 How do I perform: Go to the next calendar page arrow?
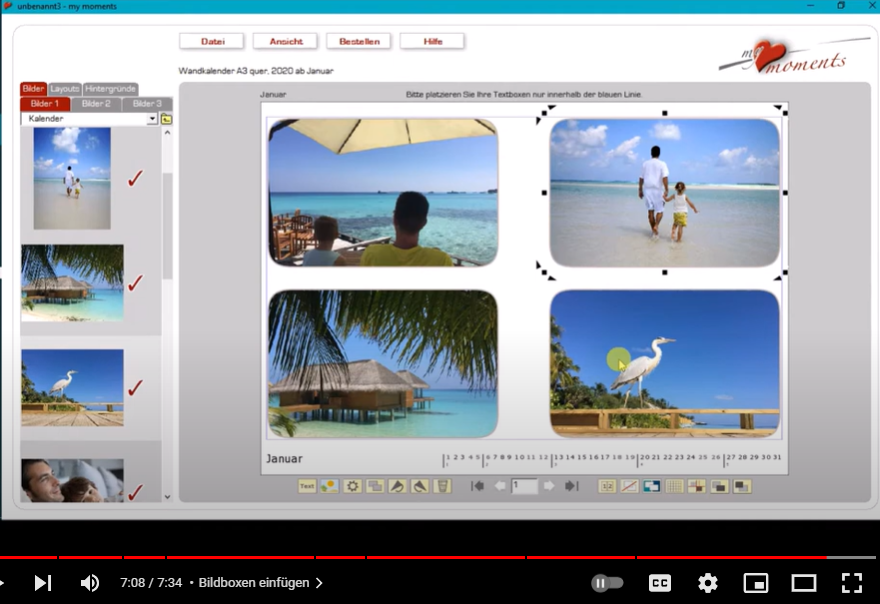pyautogui.click(x=549, y=486)
